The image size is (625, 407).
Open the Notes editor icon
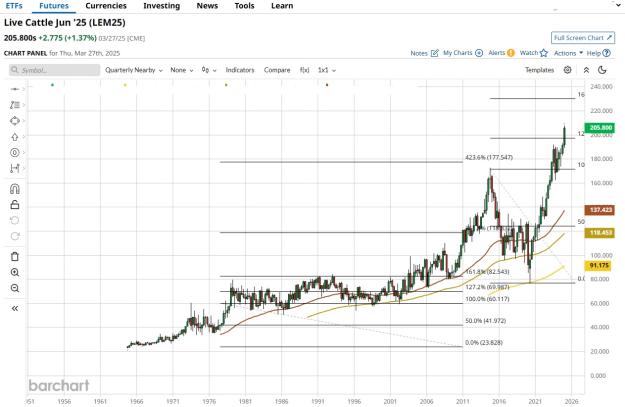click(x=435, y=53)
